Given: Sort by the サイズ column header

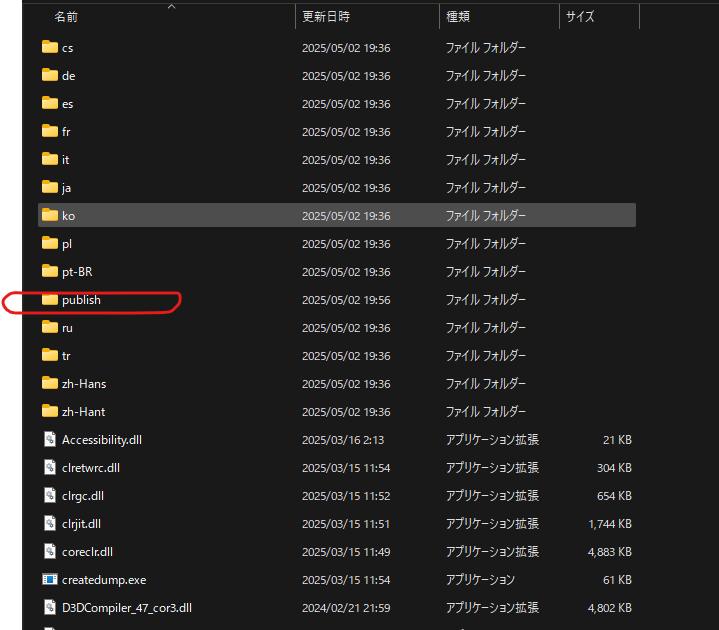Looking at the screenshot, I should [x=580, y=17].
